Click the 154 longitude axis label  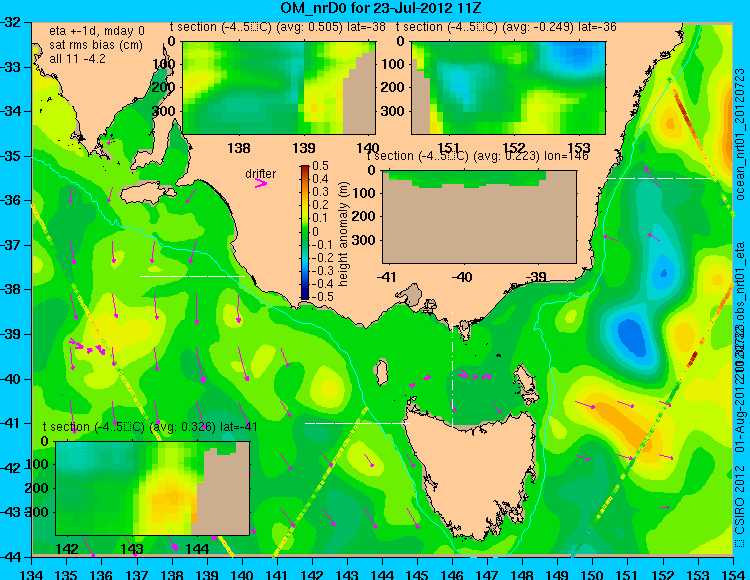733,574
